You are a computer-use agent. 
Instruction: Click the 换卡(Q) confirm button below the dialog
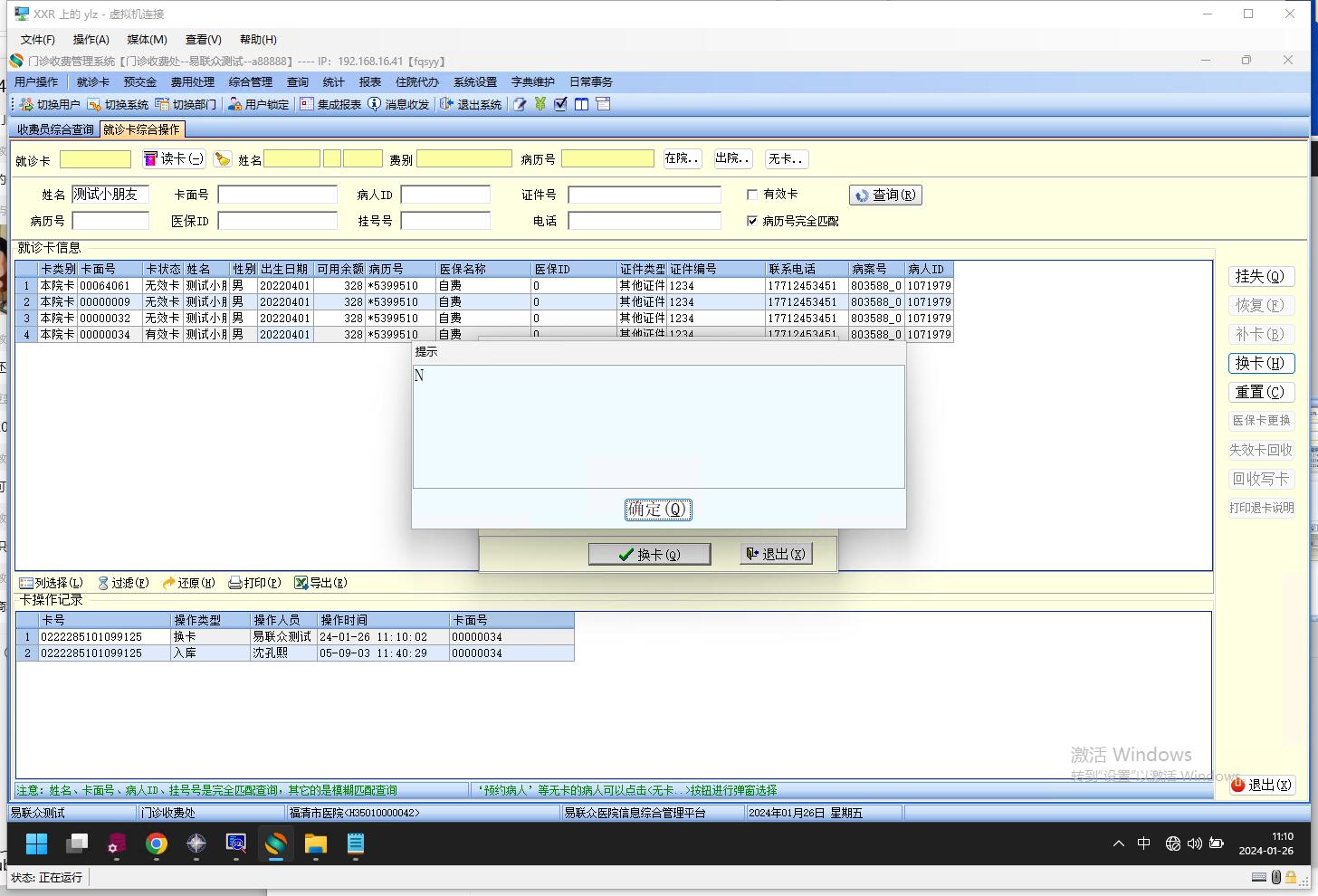[650, 554]
